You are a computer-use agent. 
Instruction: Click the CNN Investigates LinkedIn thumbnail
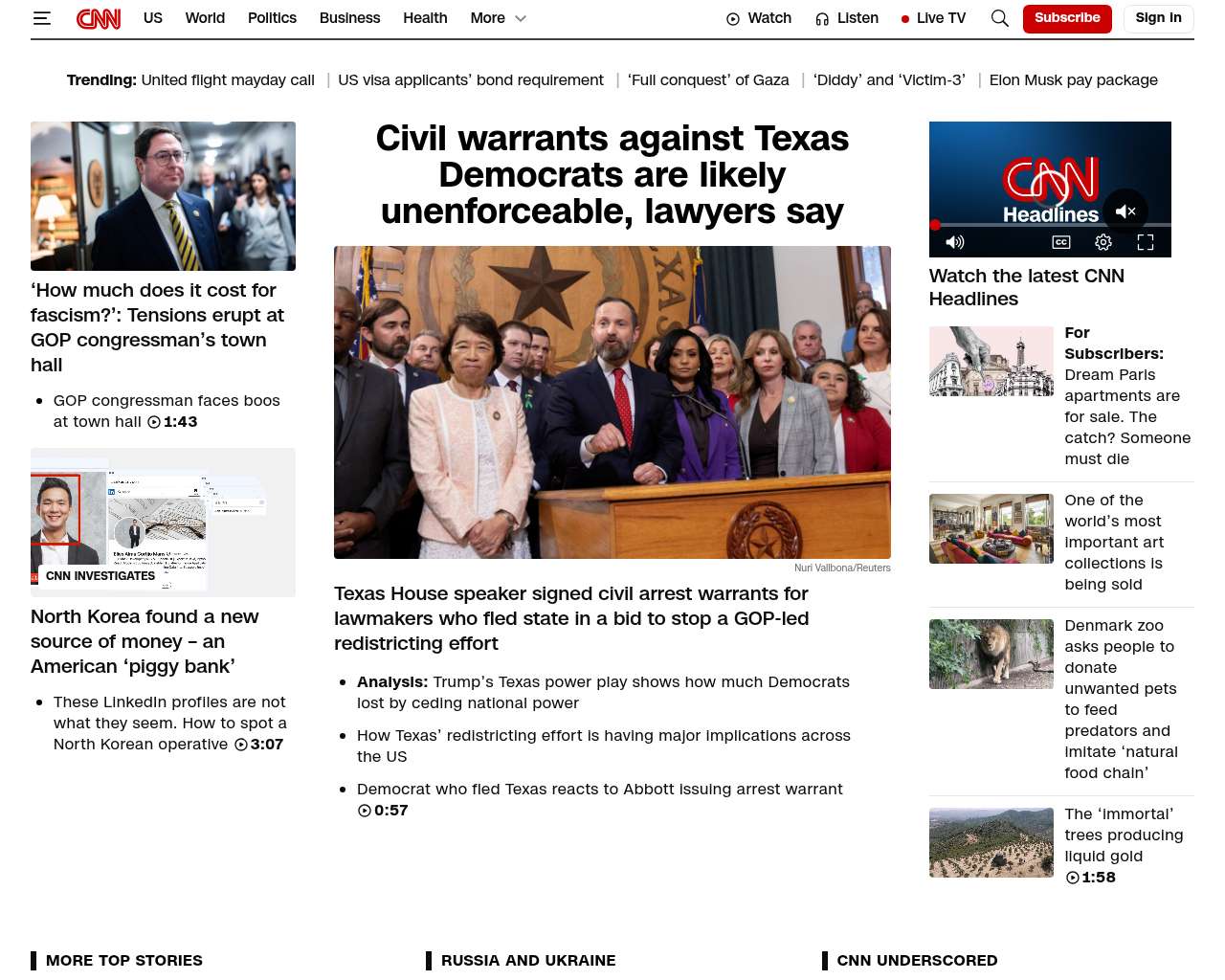[163, 523]
